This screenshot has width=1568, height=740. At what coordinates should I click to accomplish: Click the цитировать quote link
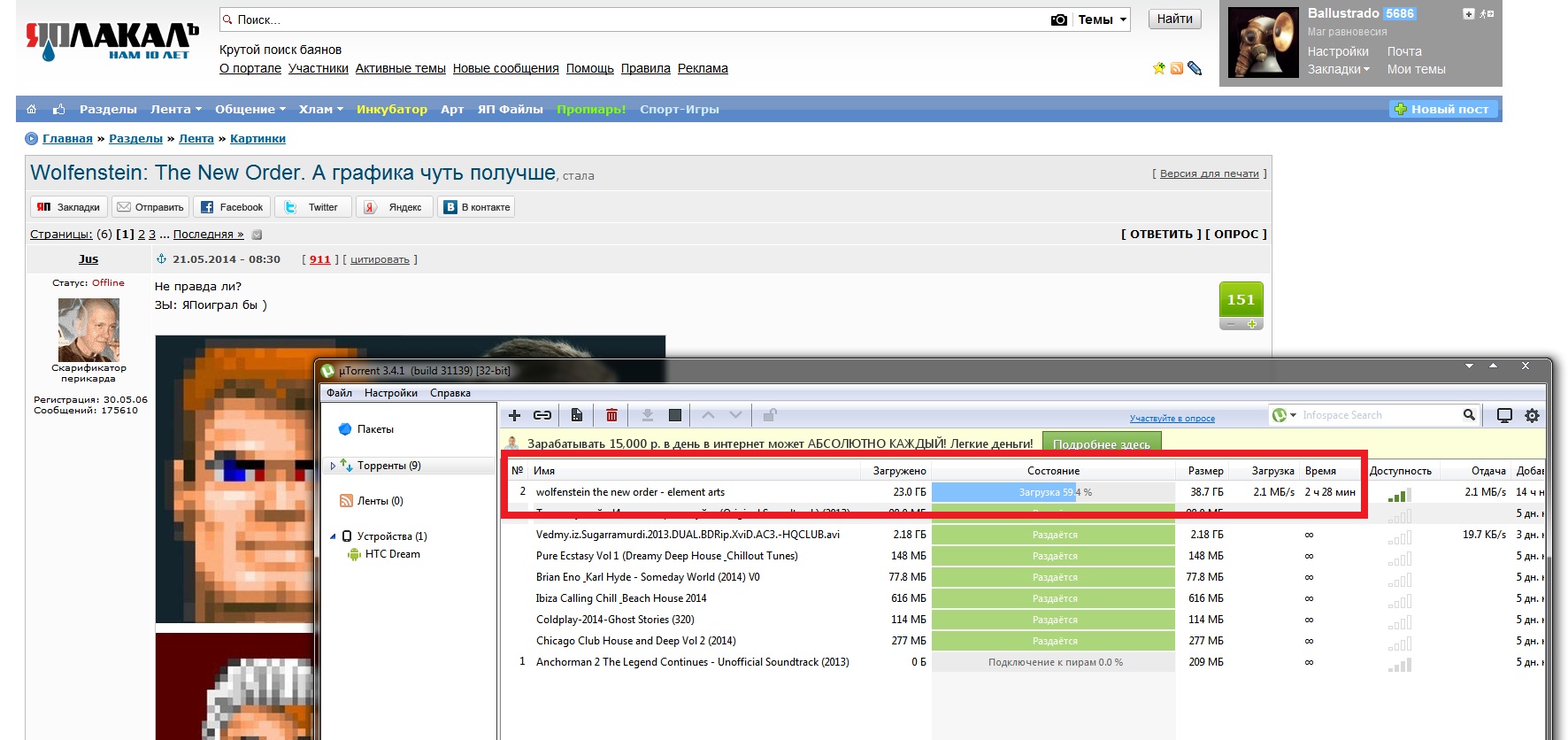(380, 259)
